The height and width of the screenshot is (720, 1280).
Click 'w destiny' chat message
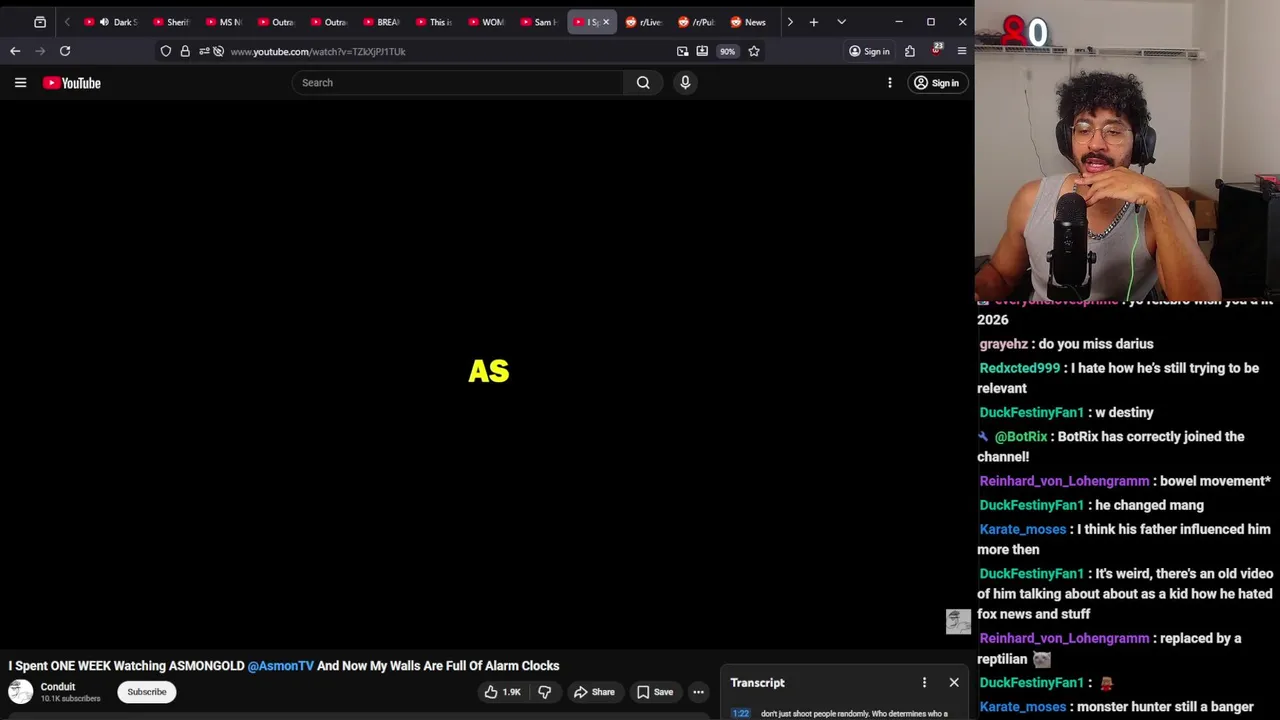point(1124,412)
